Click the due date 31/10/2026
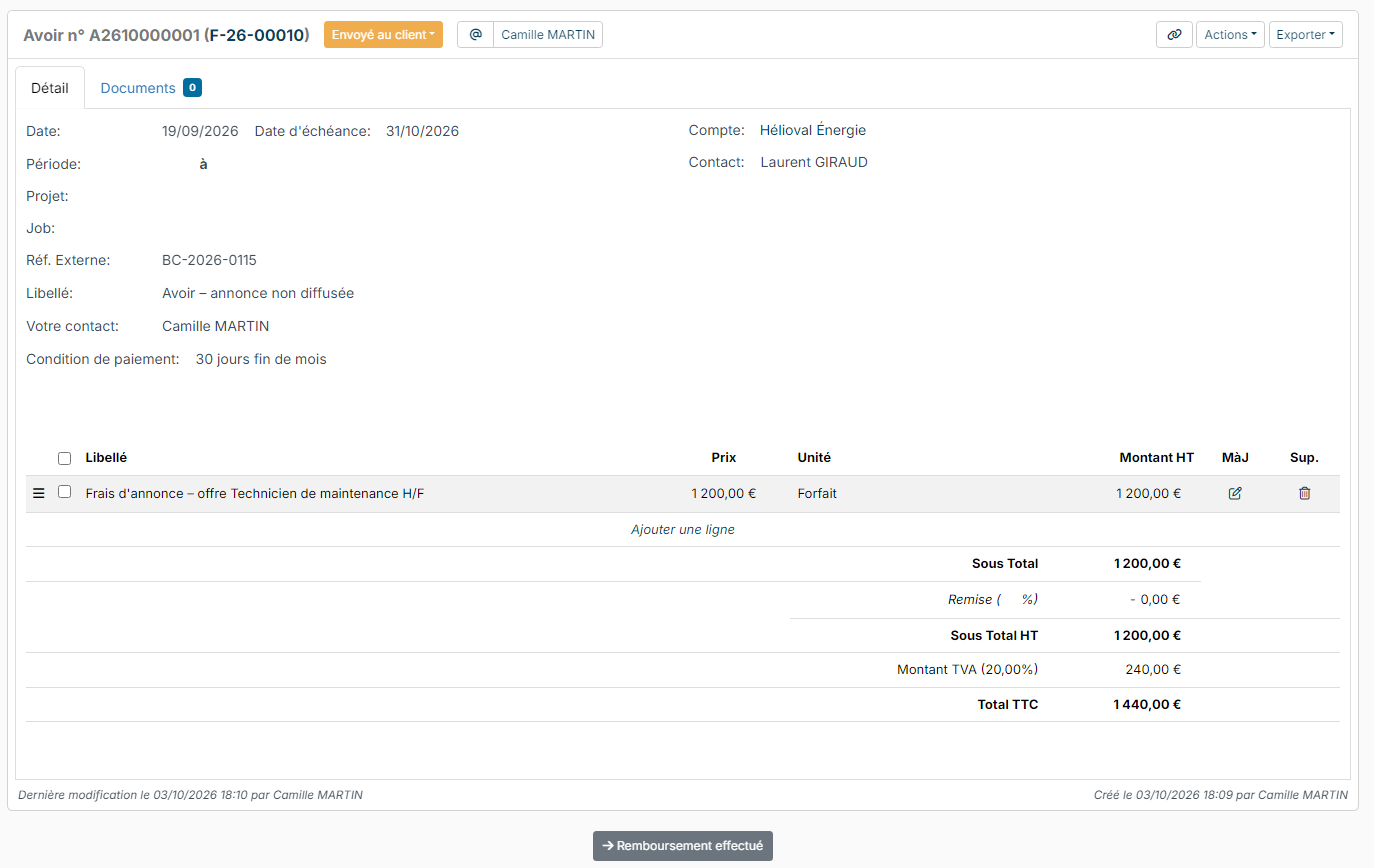Image resolution: width=1374 pixels, height=868 pixels. click(422, 131)
